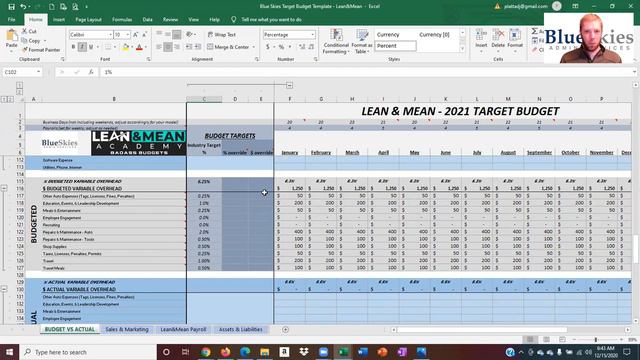Switch to the Page Layout tab
The width and height of the screenshot is (640, 360).
click(88, 19)
